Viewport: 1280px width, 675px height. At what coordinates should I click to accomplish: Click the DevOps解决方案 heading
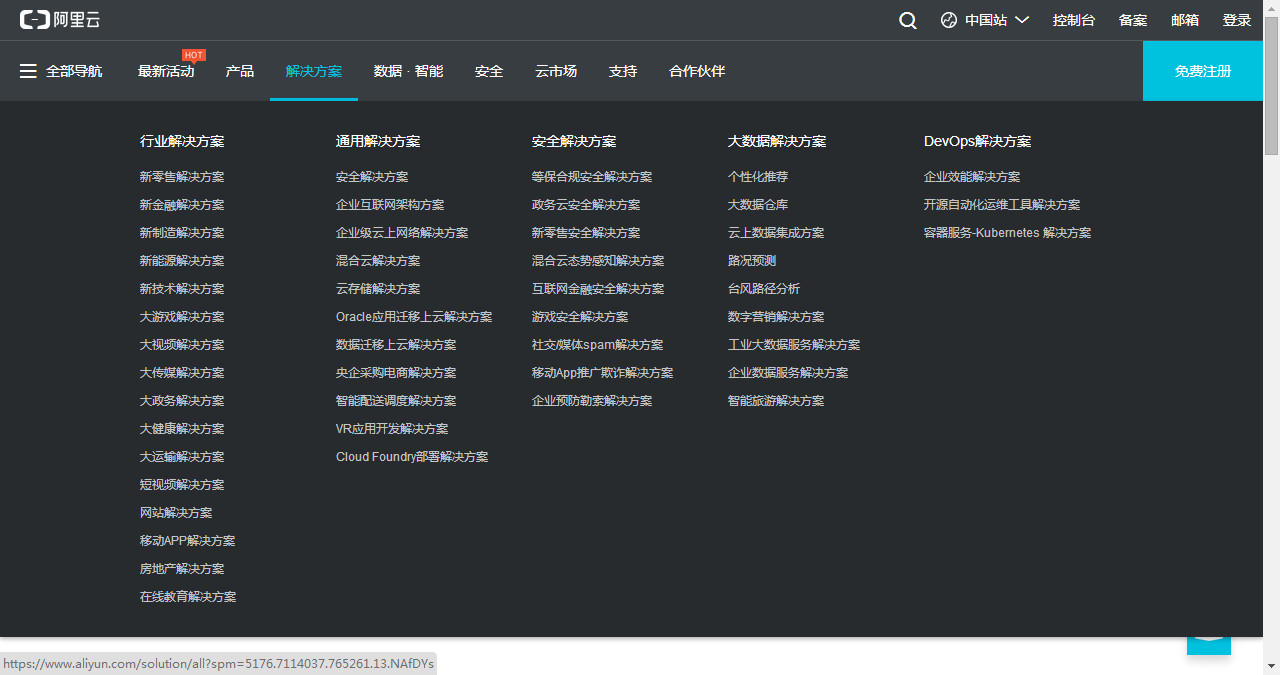(x=977, y=141)
